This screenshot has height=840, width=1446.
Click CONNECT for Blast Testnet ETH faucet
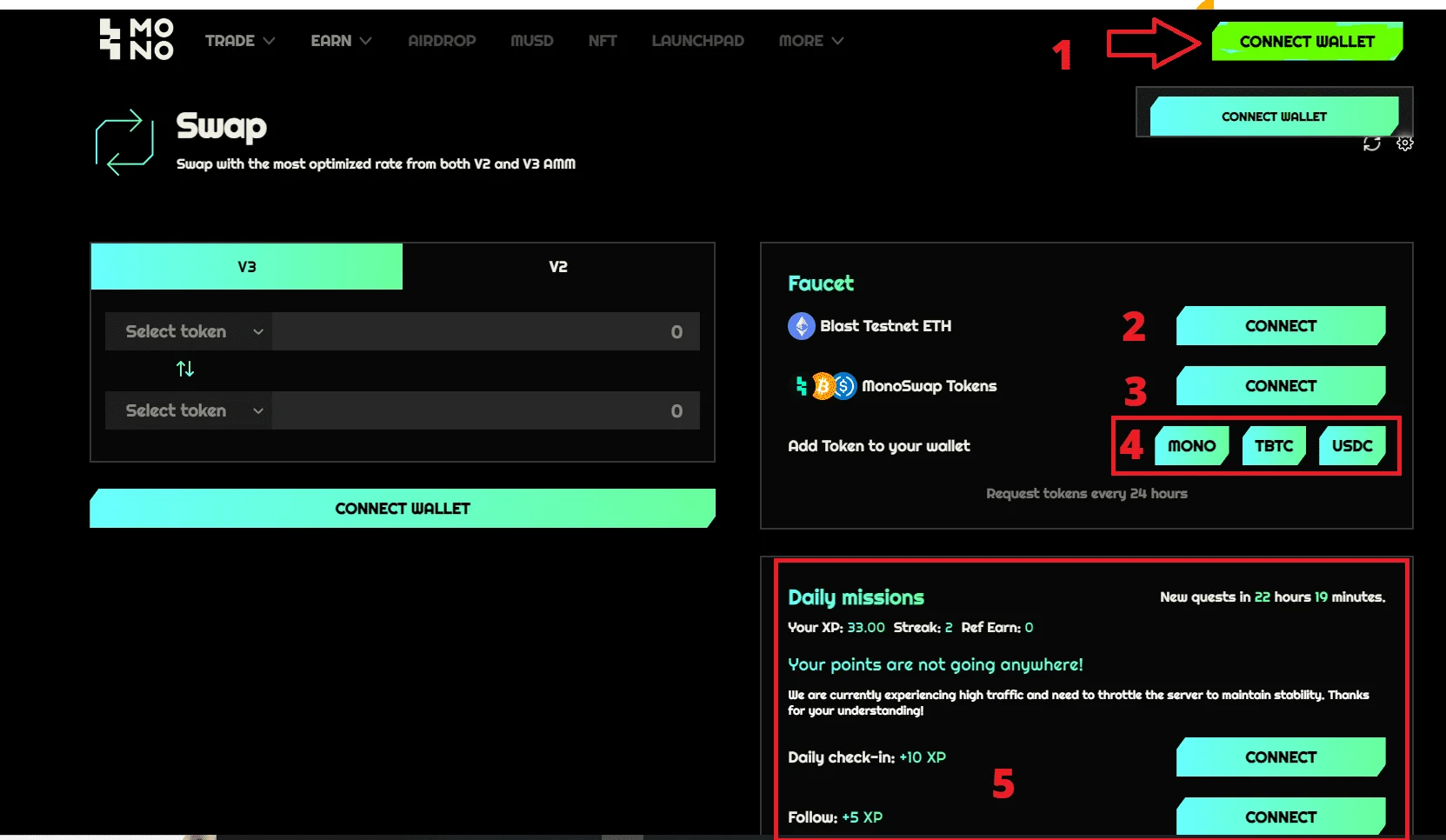point(1281,326)
